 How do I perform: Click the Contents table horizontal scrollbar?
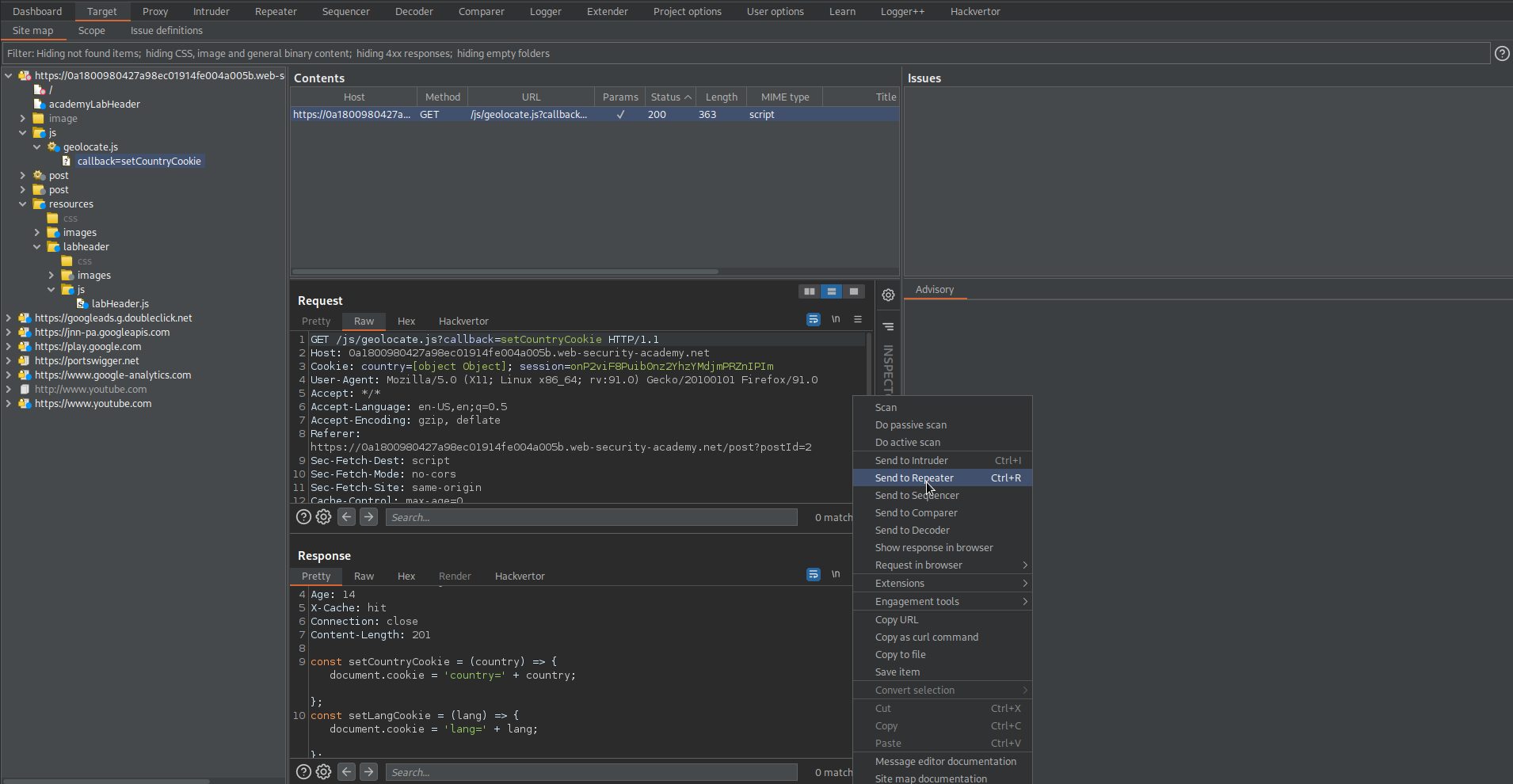click(505, 271)
